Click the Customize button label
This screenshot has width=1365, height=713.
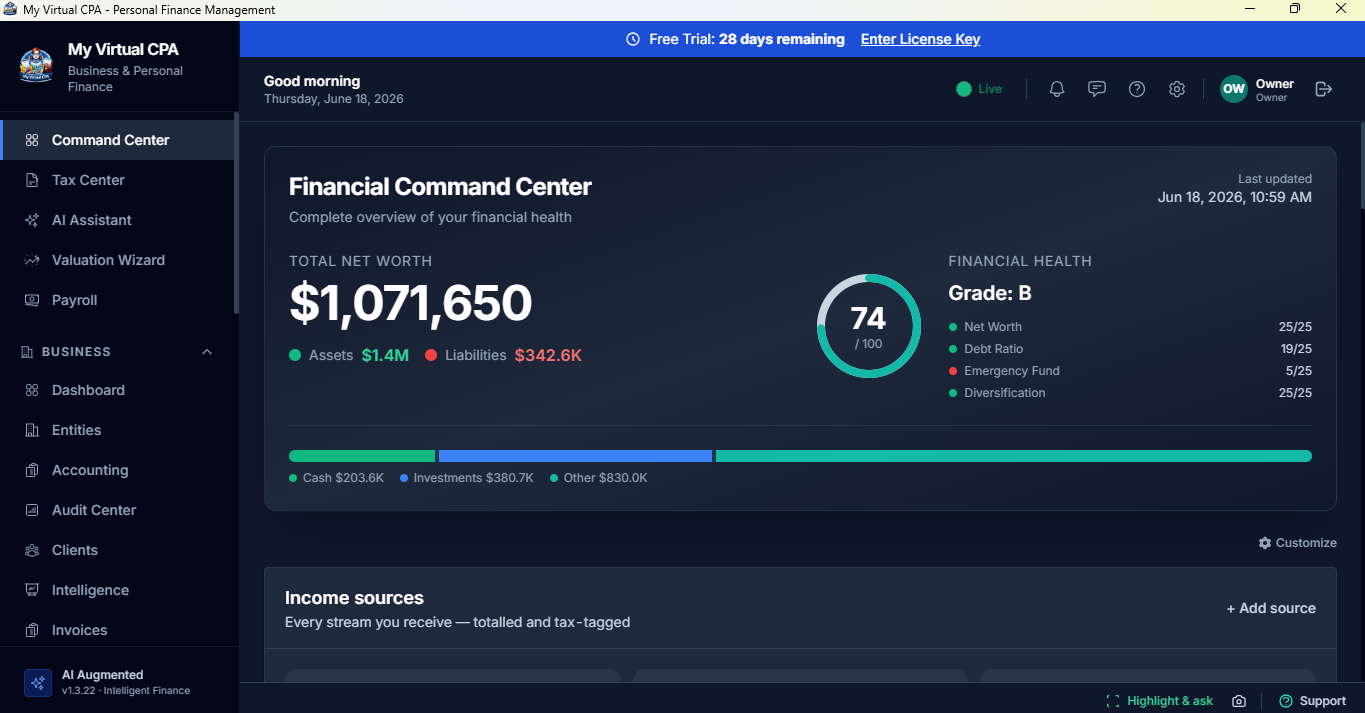1306,543
